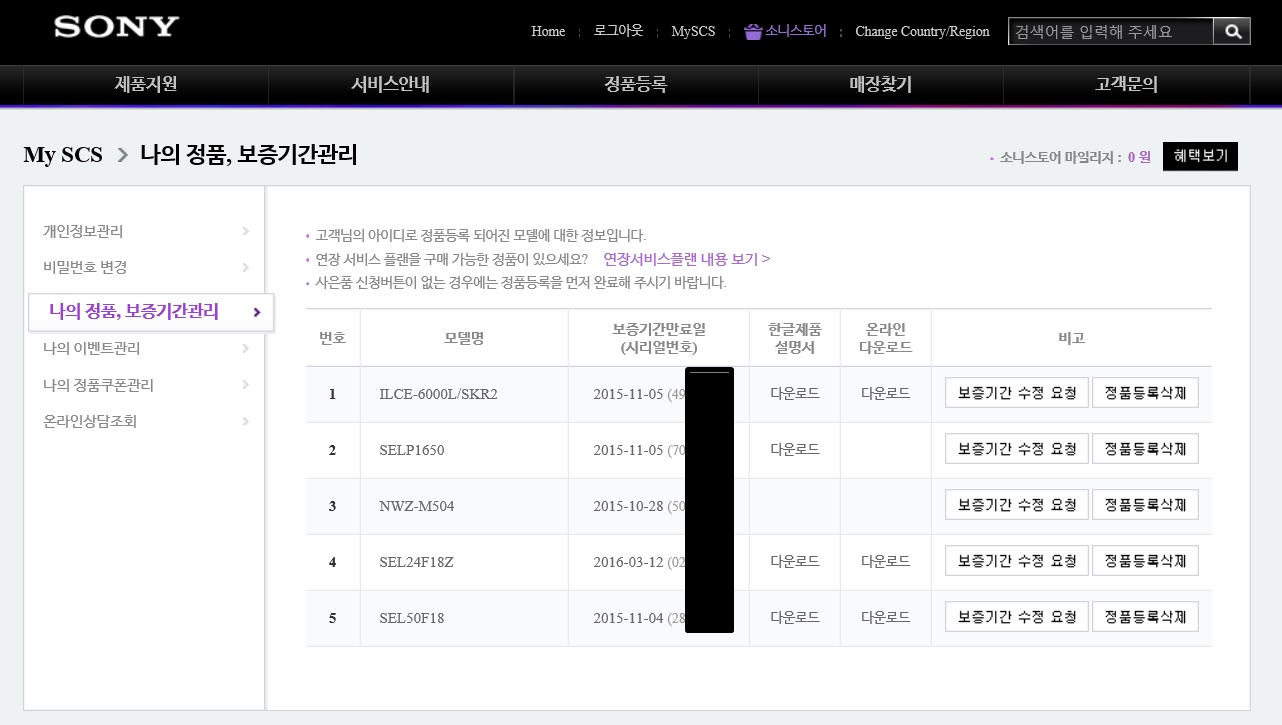Expand 나의 이벤트관리 sidebar chevron
1282x725 pixels.
click(245, 348)
